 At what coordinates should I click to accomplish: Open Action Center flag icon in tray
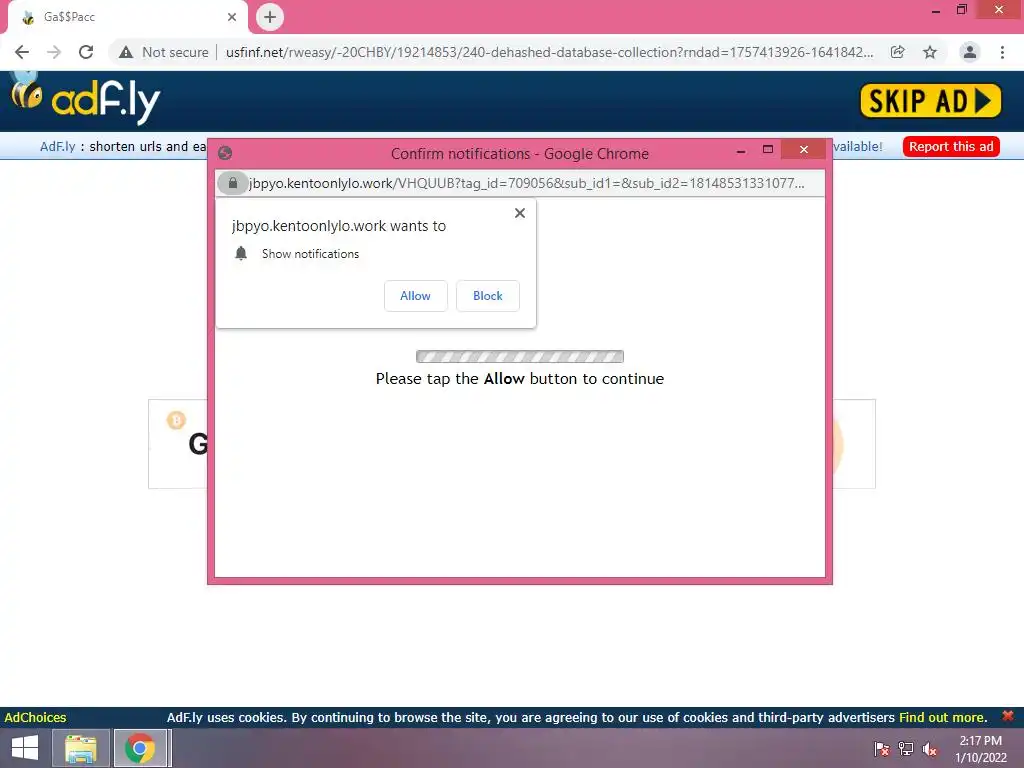(x=882, y=749)
